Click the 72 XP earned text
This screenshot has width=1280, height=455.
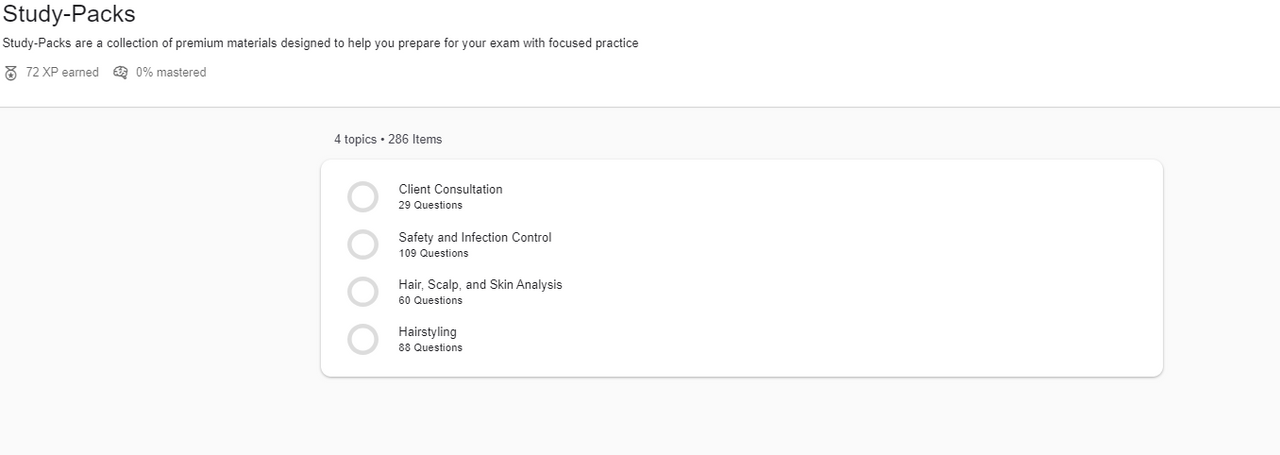[62, 72]
